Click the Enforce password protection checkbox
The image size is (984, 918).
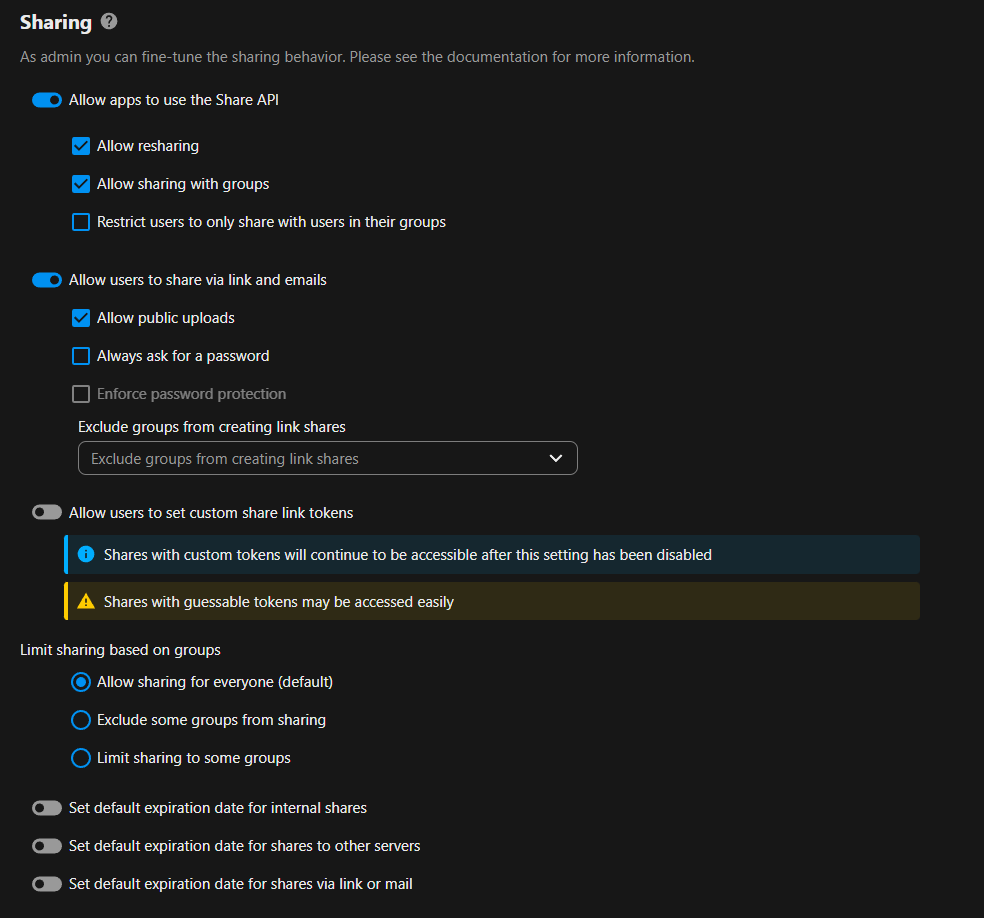click(81, 394)
